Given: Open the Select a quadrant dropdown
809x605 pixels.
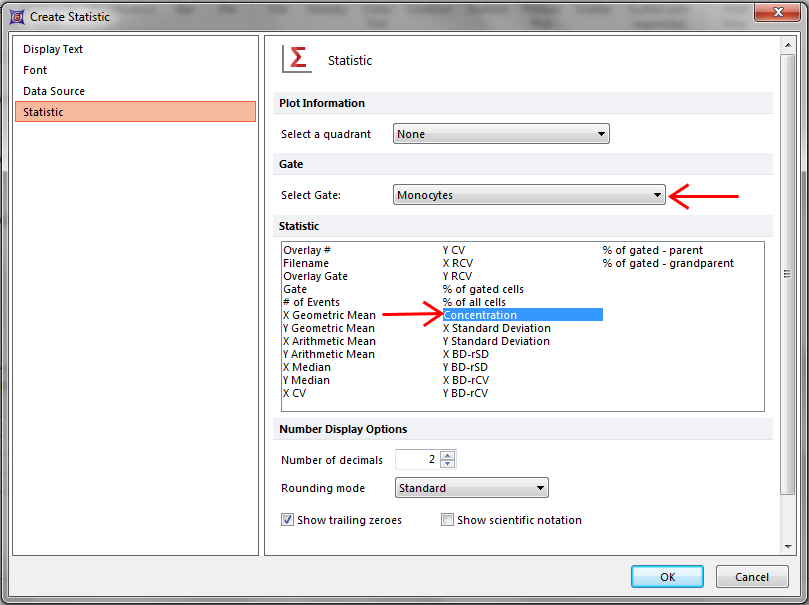Looking at the screenshot, I should point(500,134).
